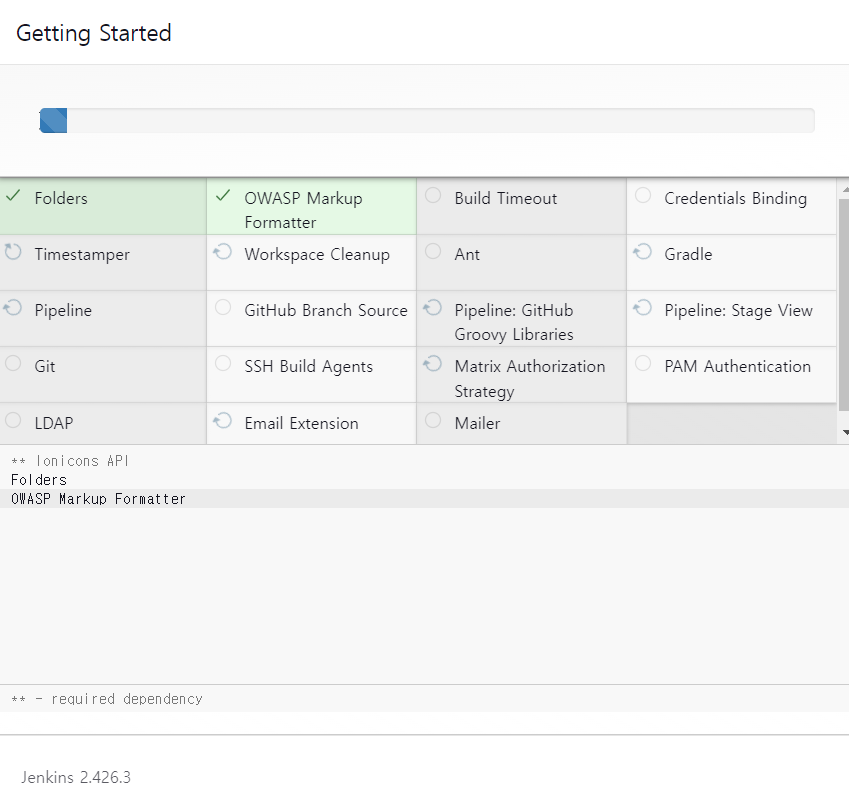Select the OWASP Markup Formatter plugin label
Image resolution: width=849 pixels, height=809 pixels.
coord(303,210)
